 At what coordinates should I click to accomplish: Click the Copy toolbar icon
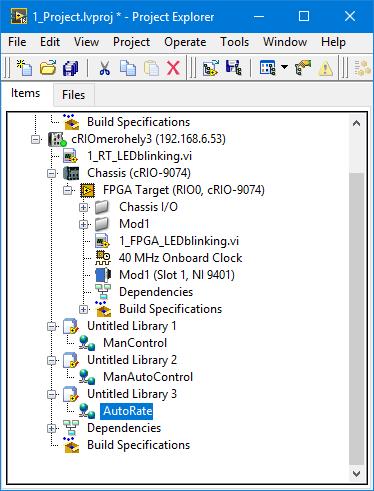point(128,68)
